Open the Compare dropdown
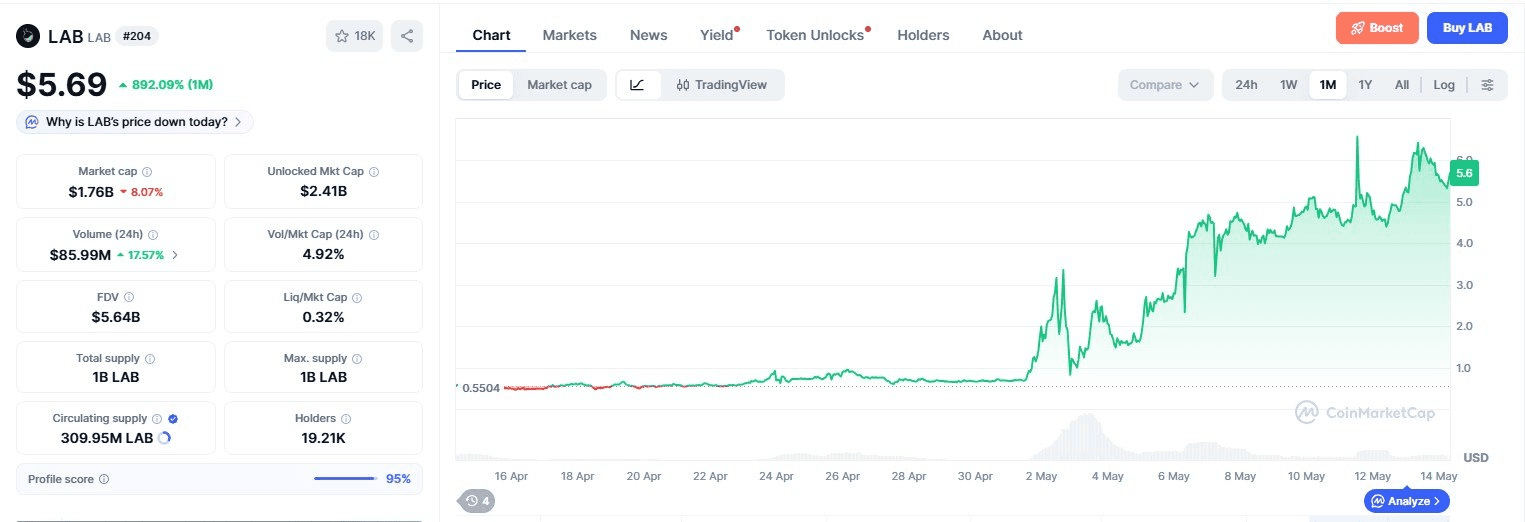 [x=1165, y=85]
